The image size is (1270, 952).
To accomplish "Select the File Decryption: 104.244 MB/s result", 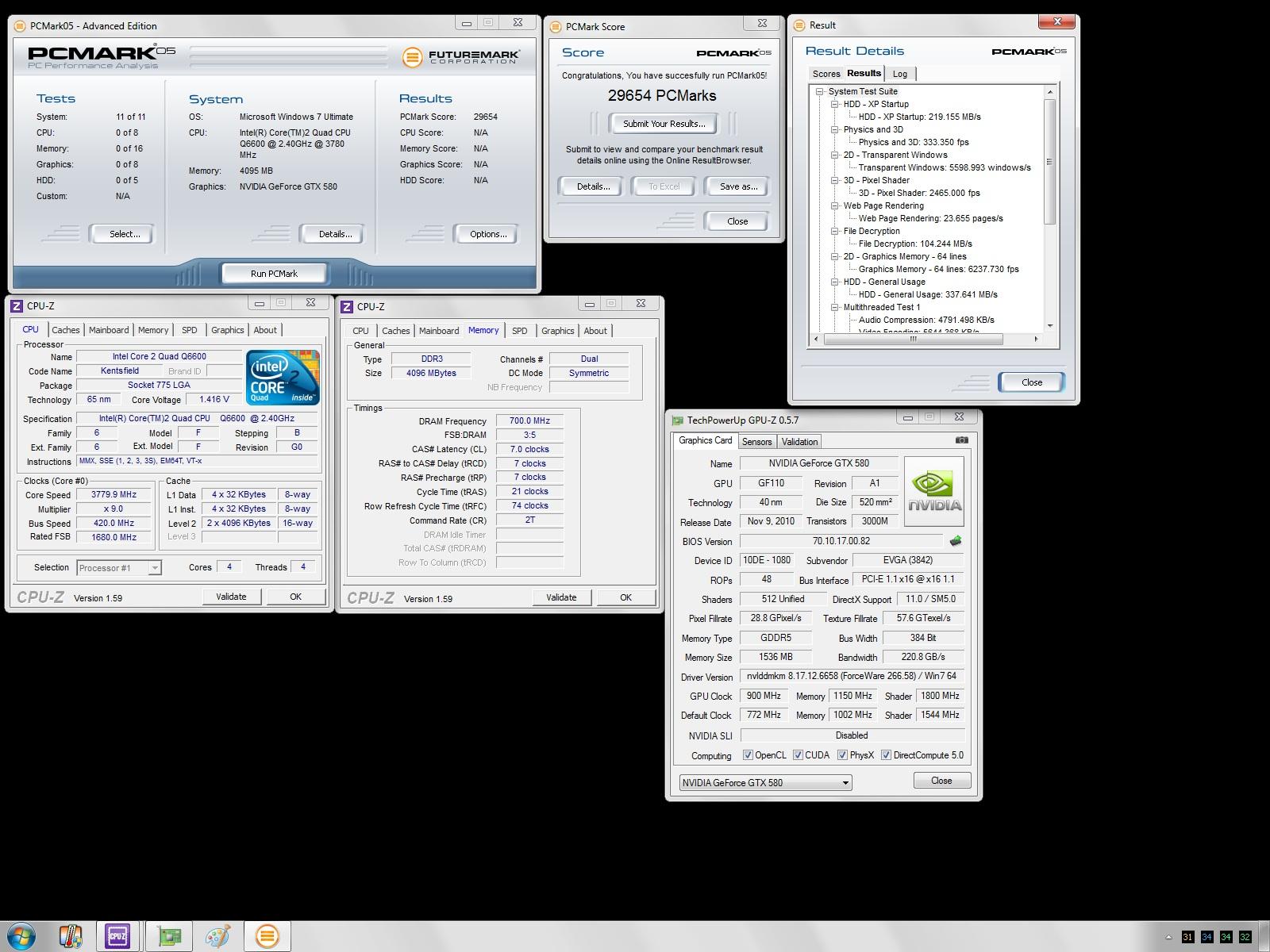I will point(915,244).
